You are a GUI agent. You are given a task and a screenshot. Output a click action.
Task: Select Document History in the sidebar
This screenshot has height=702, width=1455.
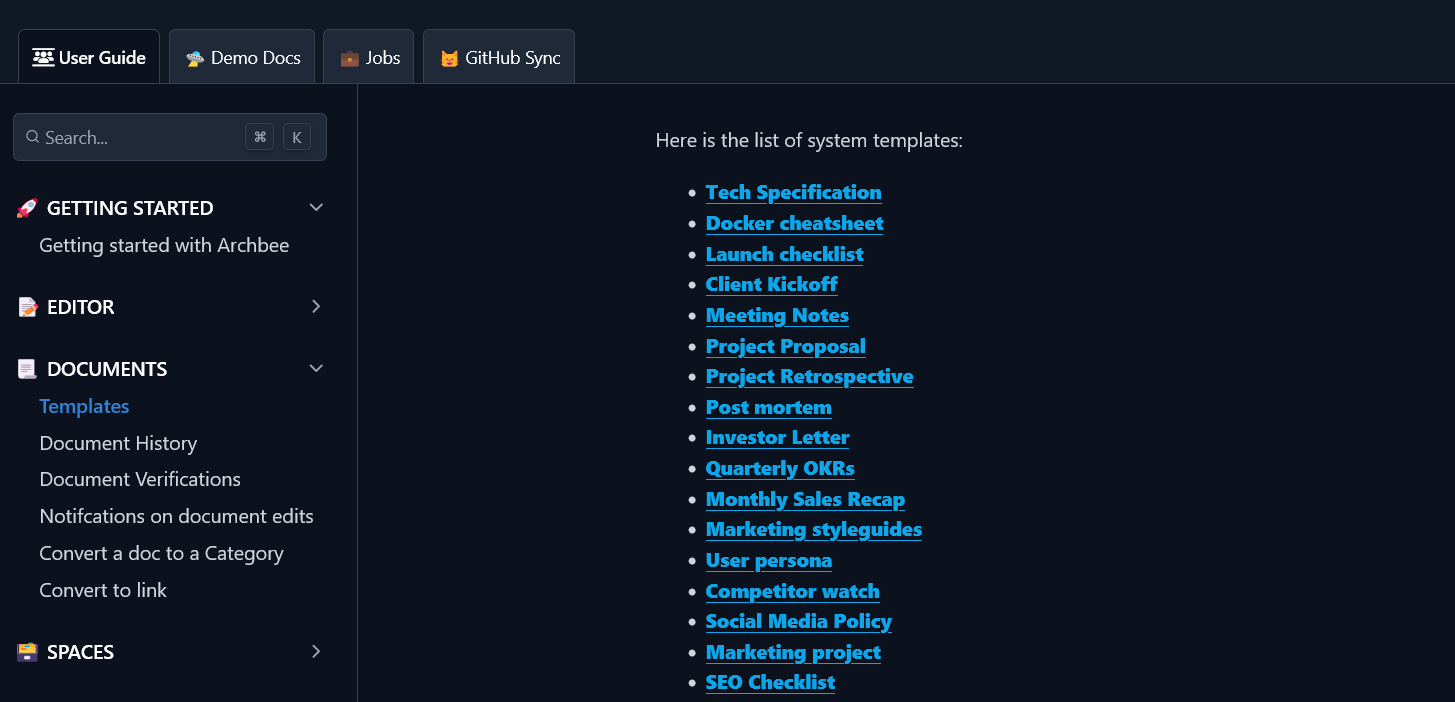click(118, 442)
